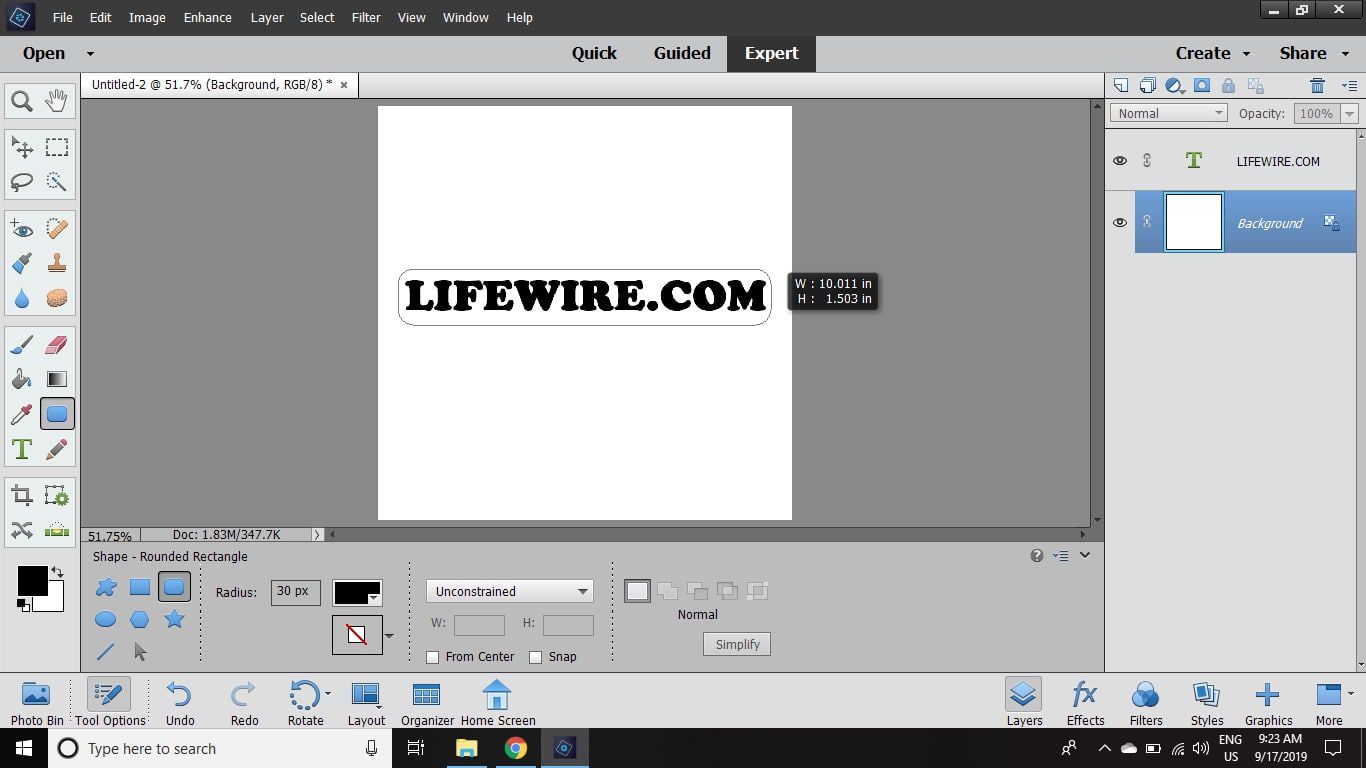
Task: Swap foreground and background colors
Action: click(x=57, y=572)
